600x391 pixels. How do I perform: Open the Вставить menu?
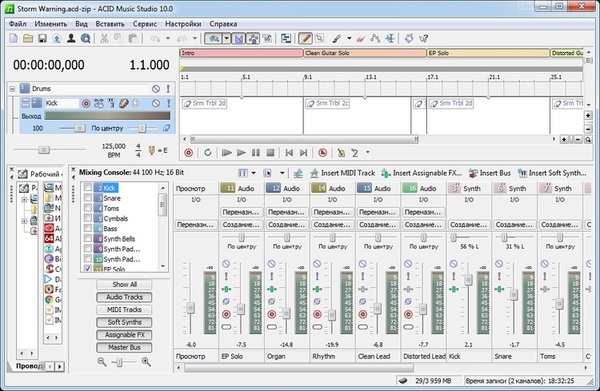click(110, 24)
